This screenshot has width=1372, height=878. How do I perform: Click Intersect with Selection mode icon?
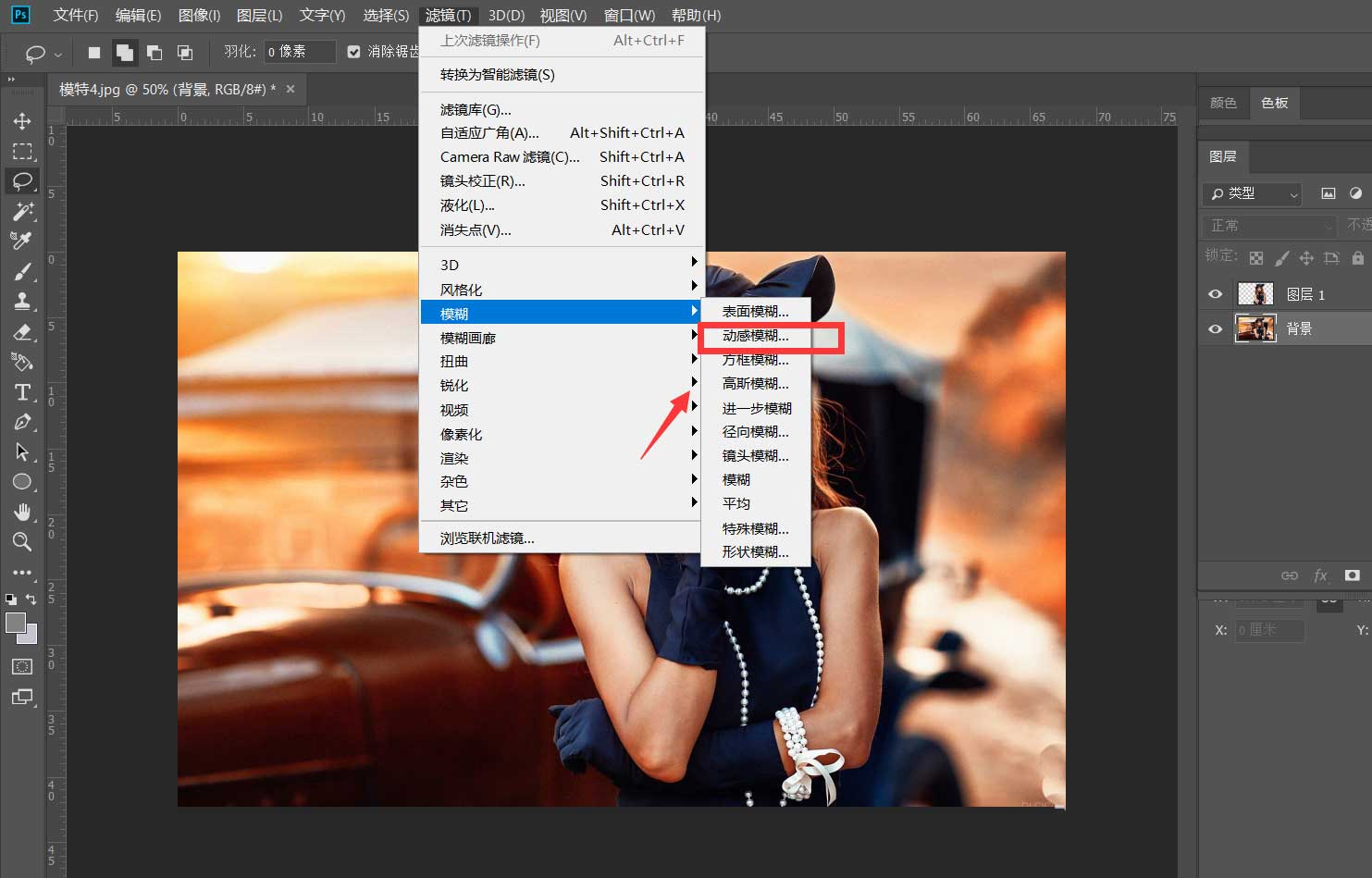point(185,53)
